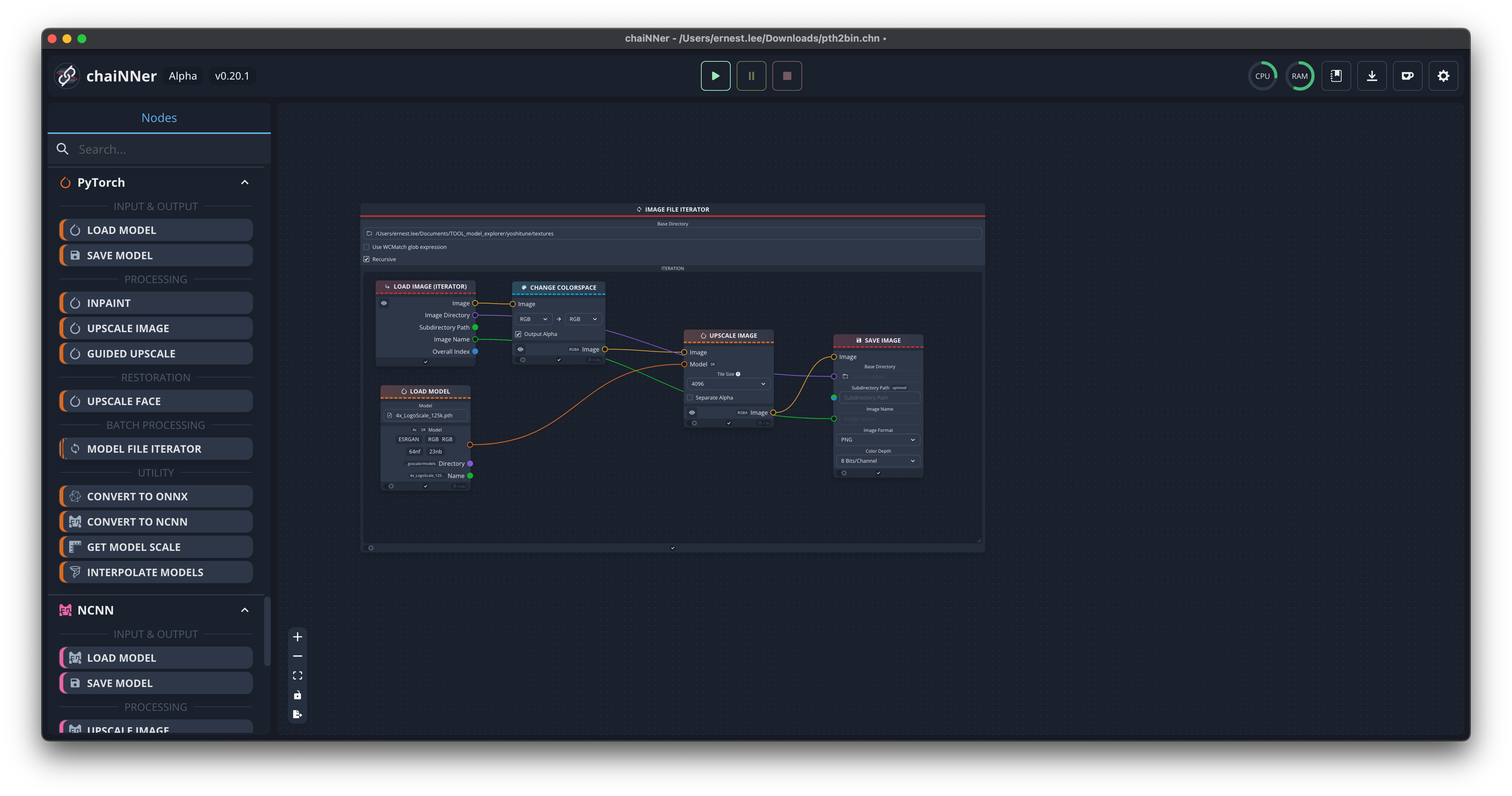Viewport: 1512px width, 796px height.
Task: Click the Ko-fi donation cup icon
Action: click(x=1407, y=76)
